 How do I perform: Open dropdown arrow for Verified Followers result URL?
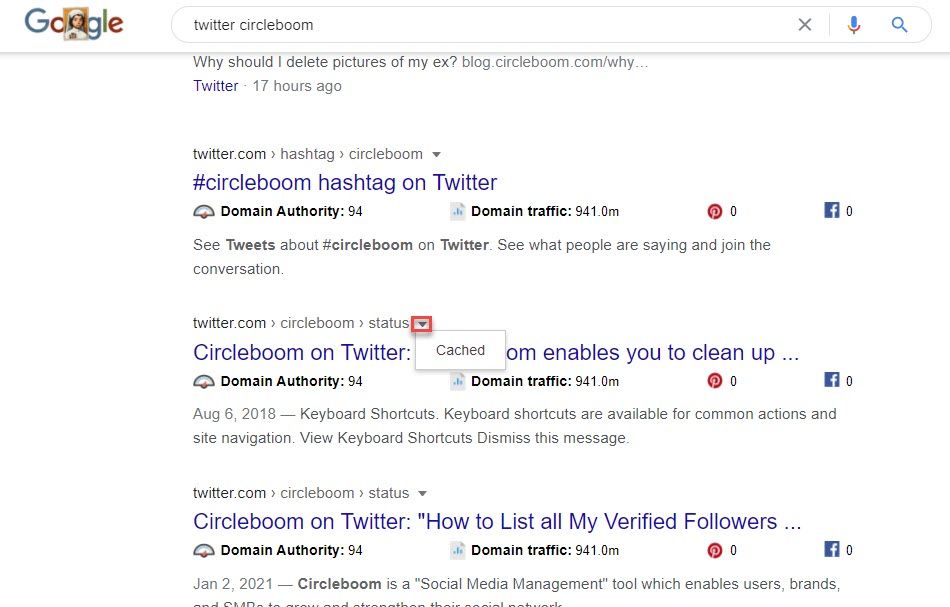pos(423,493)
